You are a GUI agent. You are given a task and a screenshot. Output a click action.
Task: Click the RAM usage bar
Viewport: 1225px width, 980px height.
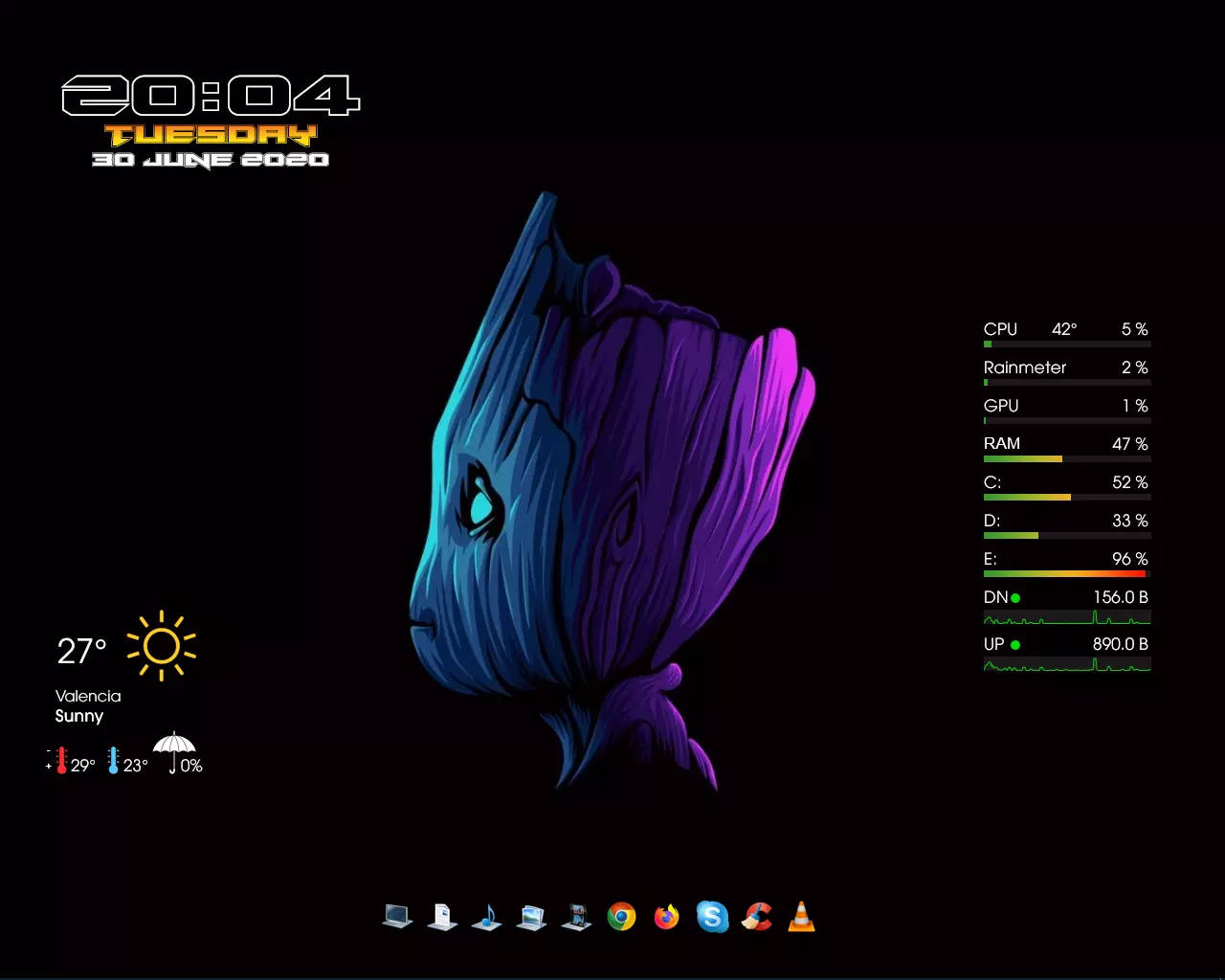[1067, 458]
